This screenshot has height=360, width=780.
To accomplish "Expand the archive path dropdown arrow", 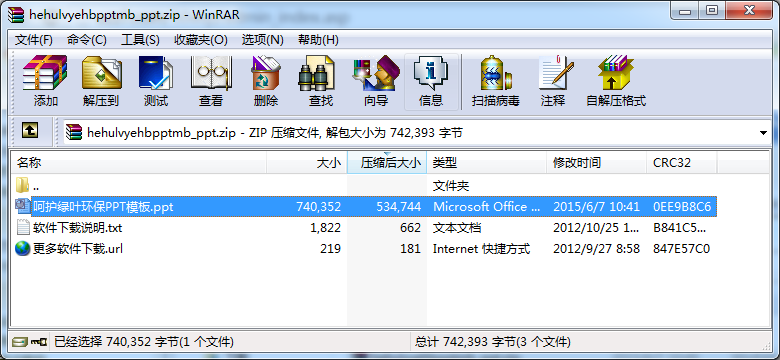I will (x=763, y=133).
